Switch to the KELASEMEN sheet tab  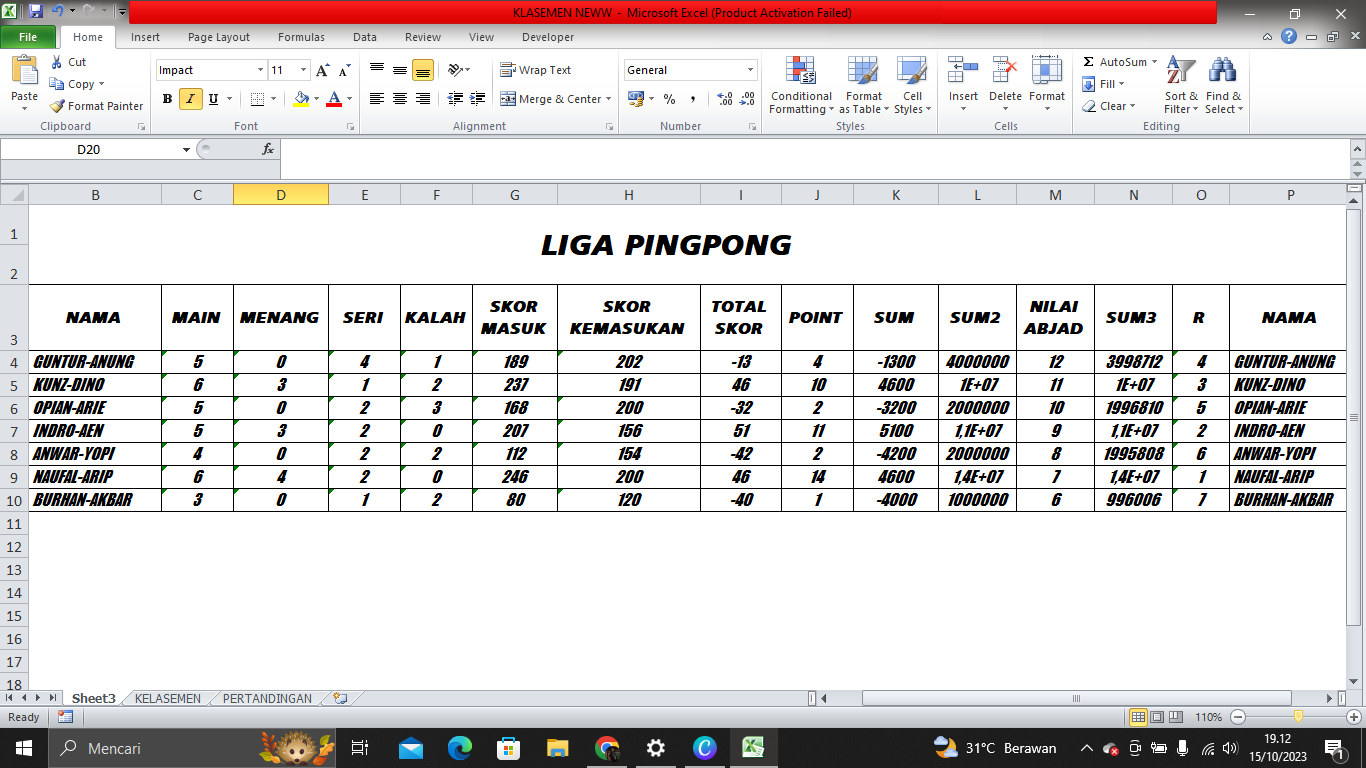168,699
